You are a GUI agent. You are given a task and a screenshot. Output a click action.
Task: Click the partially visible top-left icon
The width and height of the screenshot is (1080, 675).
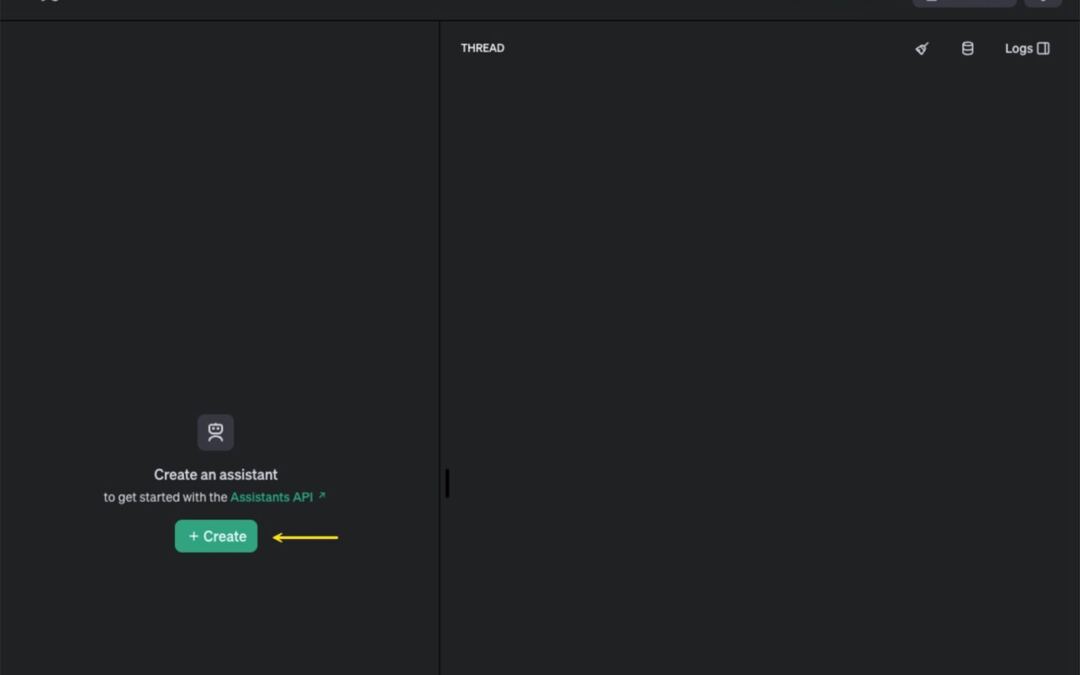48,2
